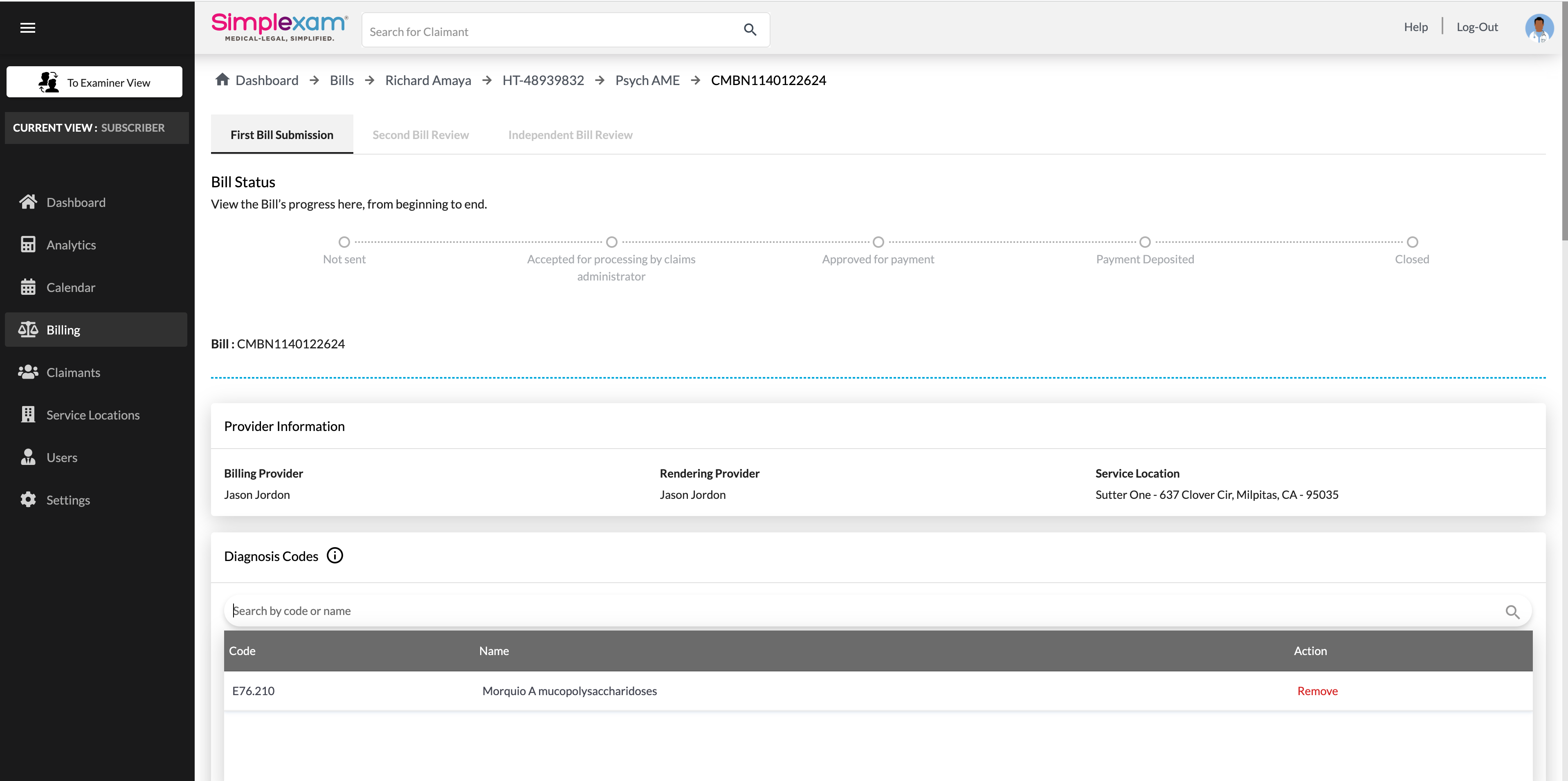Open Calendar from the sidebar

tap(71, 287)
